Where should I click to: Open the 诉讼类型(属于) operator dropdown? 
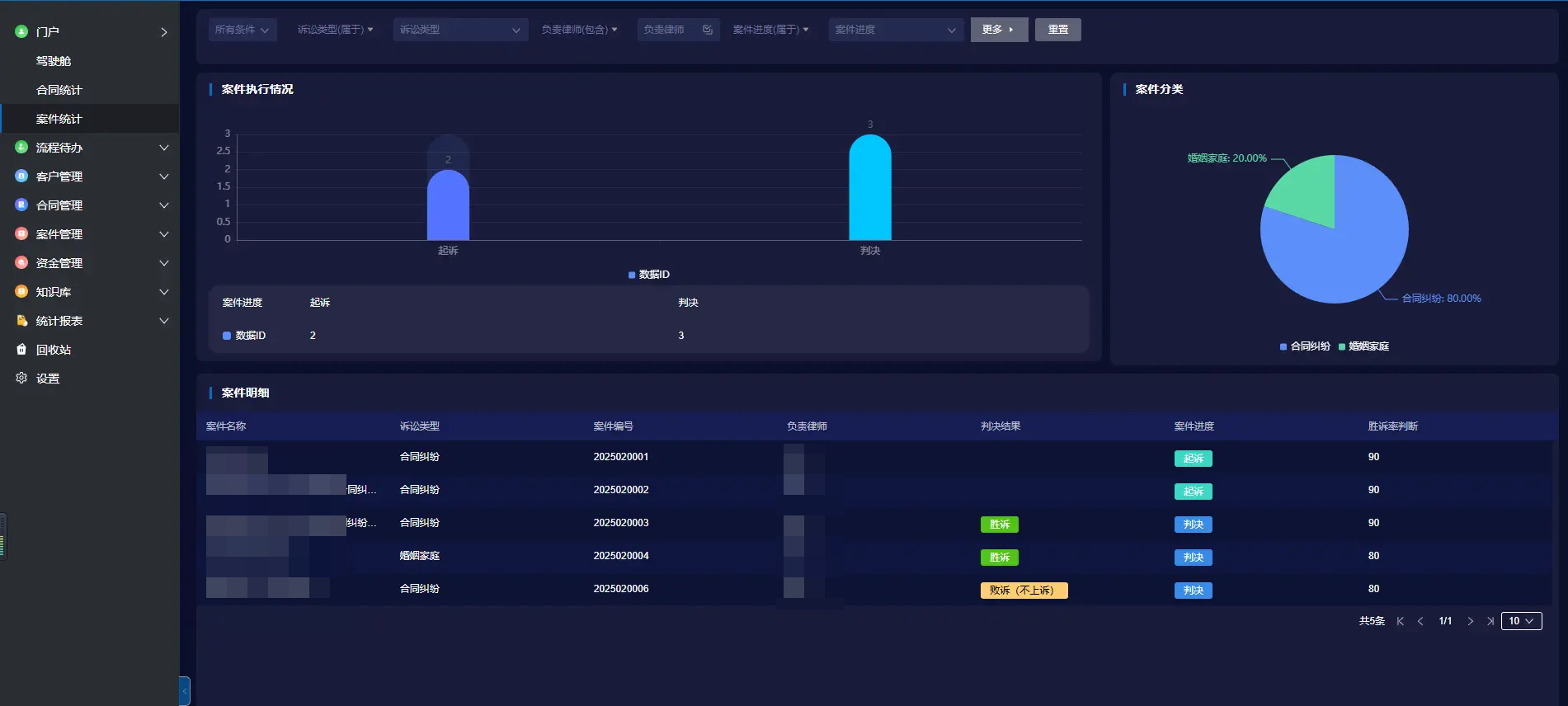[x=335, y=30]
